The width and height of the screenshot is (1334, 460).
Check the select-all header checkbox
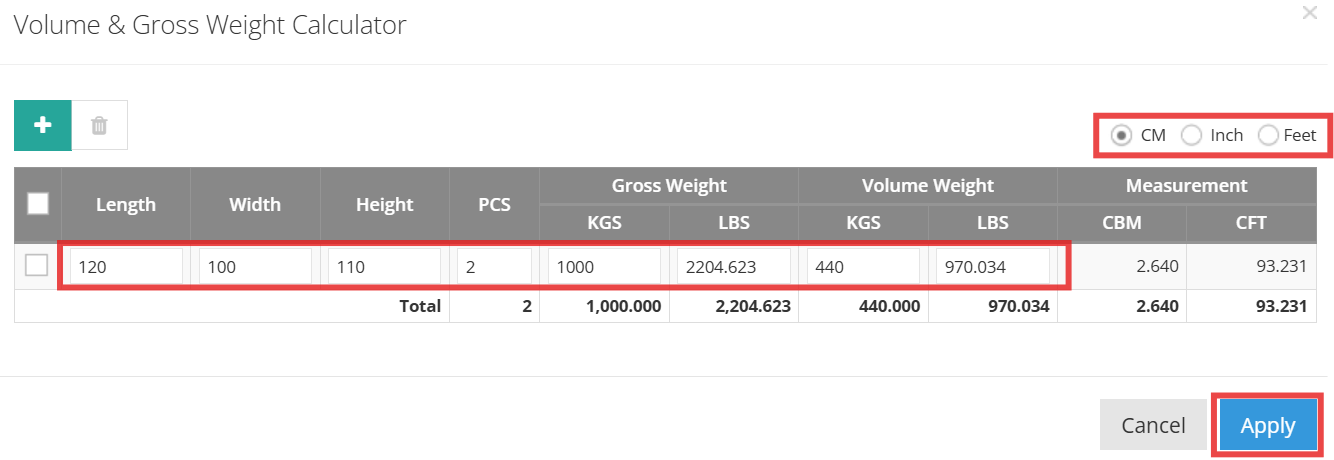click(x=37, y=204)
